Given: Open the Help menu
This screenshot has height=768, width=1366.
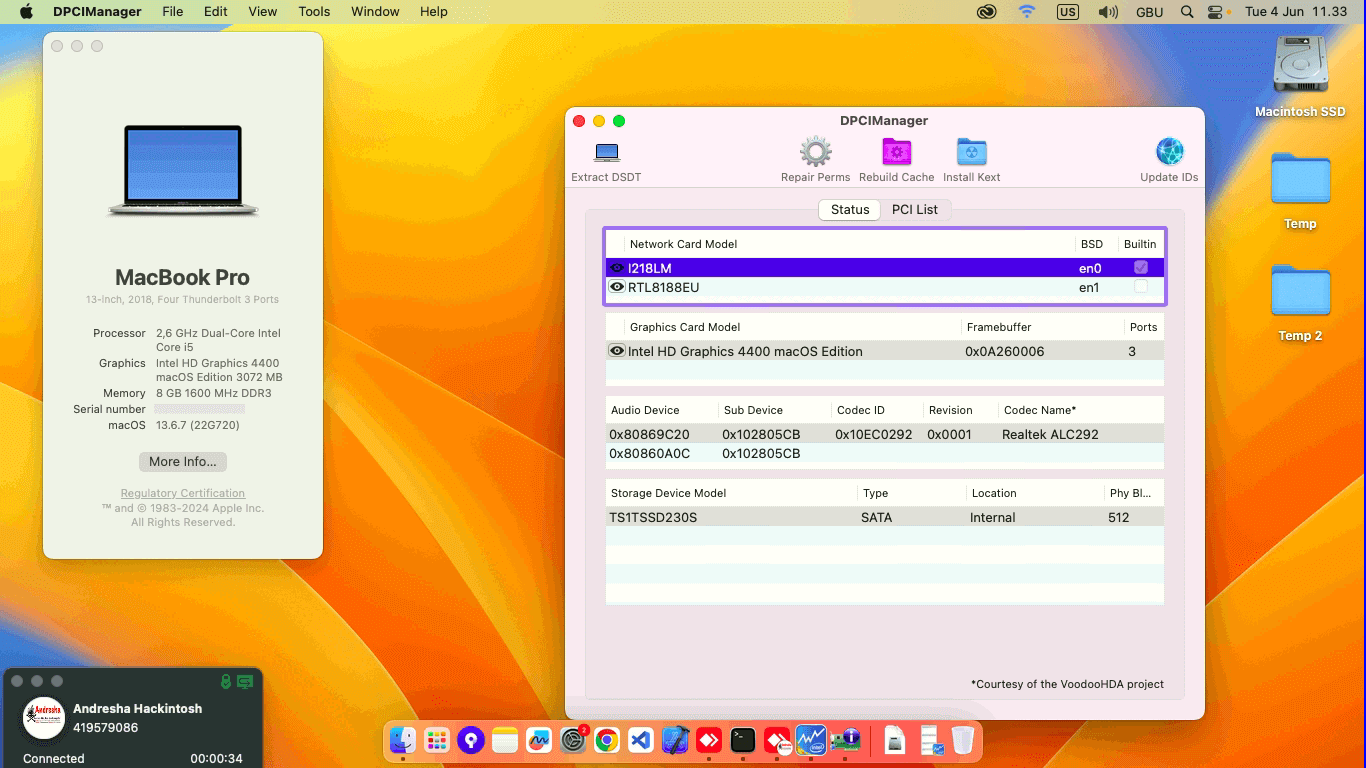Looking at the screenshot, I should click(434, 12).
